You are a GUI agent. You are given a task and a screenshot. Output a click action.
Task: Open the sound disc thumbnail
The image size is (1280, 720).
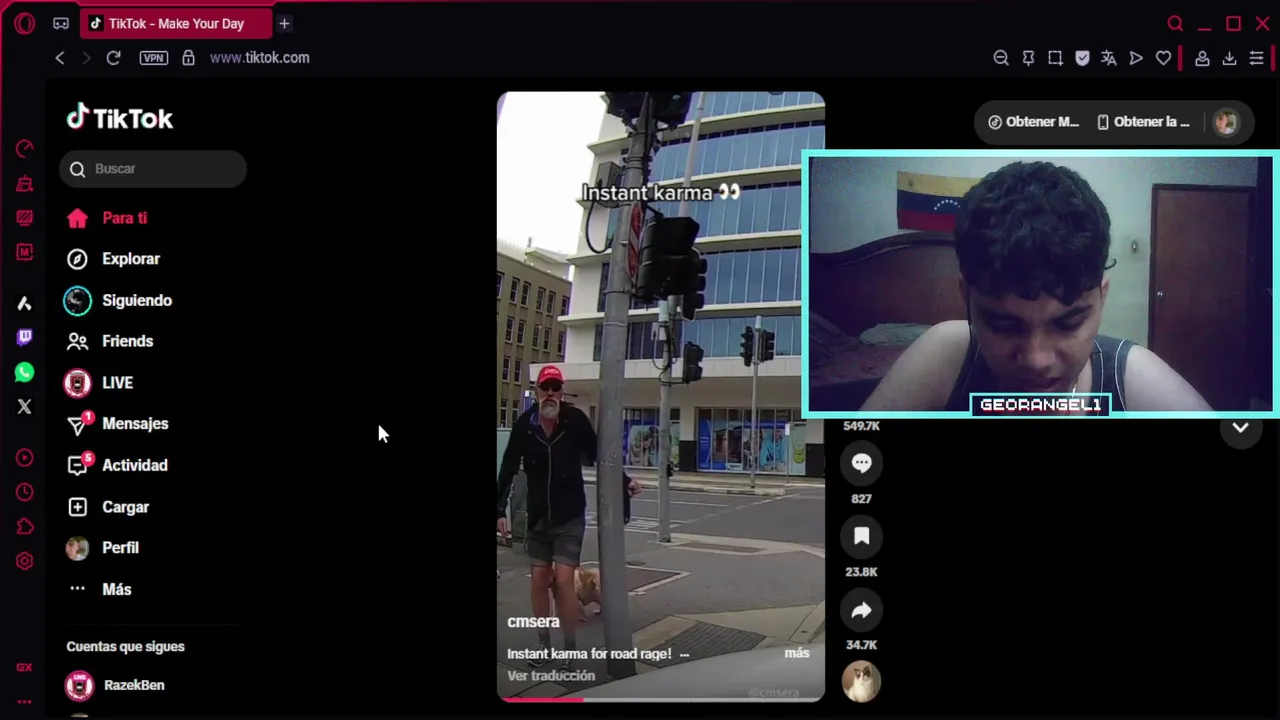(x=861, y=682)
